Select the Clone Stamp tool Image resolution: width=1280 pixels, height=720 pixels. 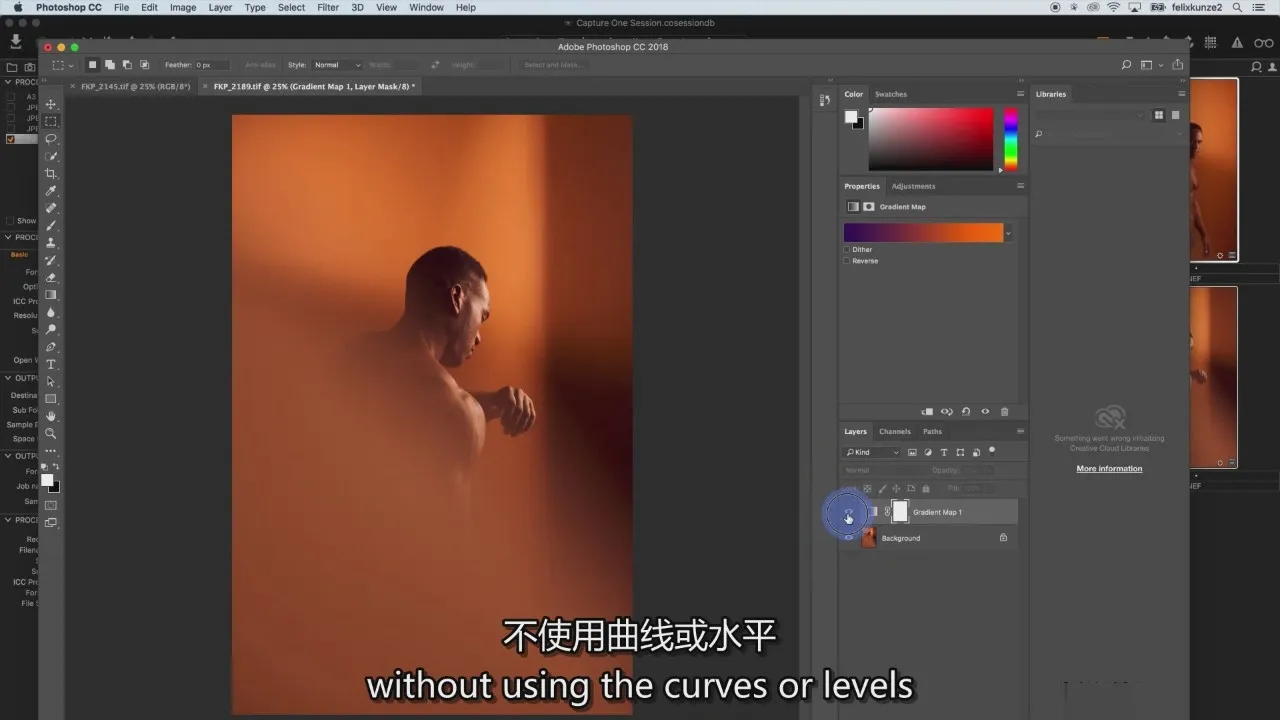(51, 243)
